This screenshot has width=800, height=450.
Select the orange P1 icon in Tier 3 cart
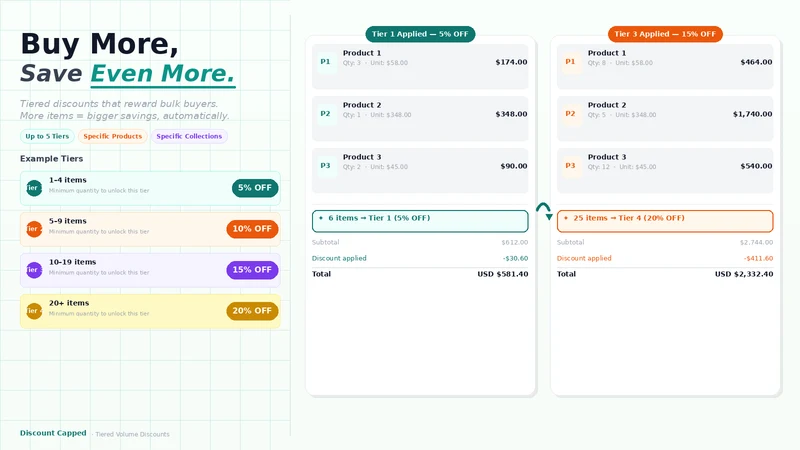click(x=570, y=62)
